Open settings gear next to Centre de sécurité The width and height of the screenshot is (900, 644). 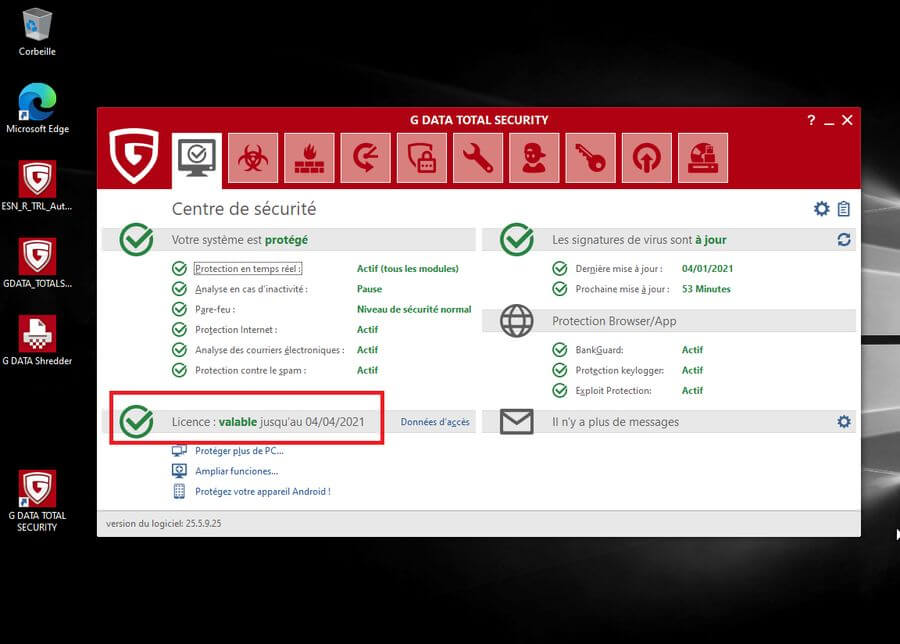(x=821, y=208)
